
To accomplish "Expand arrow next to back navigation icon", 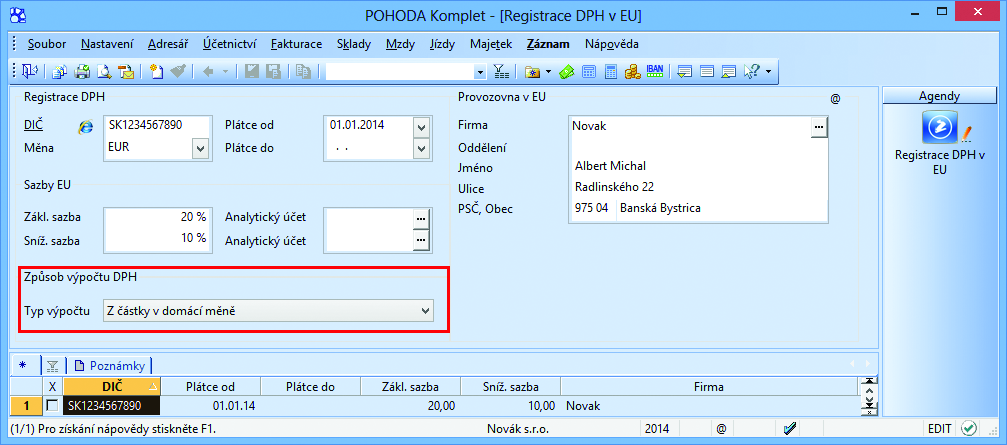I will (225, 71).
